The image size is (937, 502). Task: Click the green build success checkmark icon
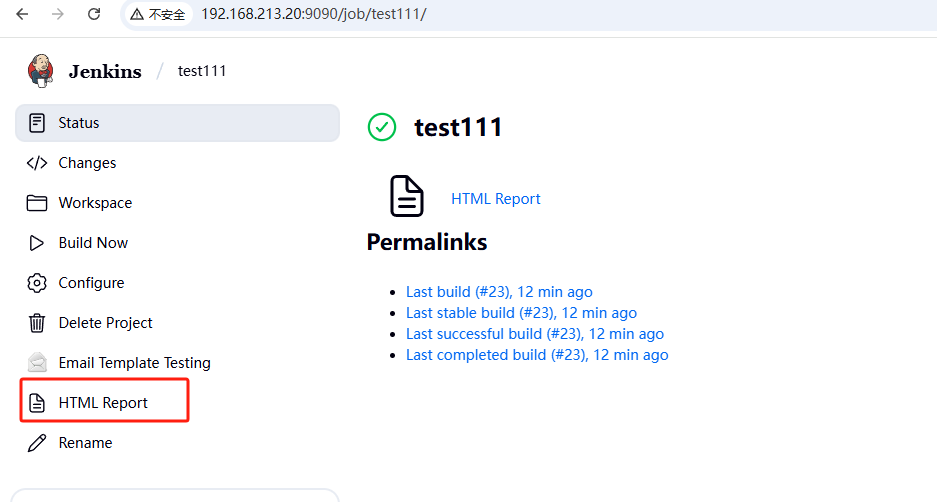pyautogui.click(x=382, y=127)
